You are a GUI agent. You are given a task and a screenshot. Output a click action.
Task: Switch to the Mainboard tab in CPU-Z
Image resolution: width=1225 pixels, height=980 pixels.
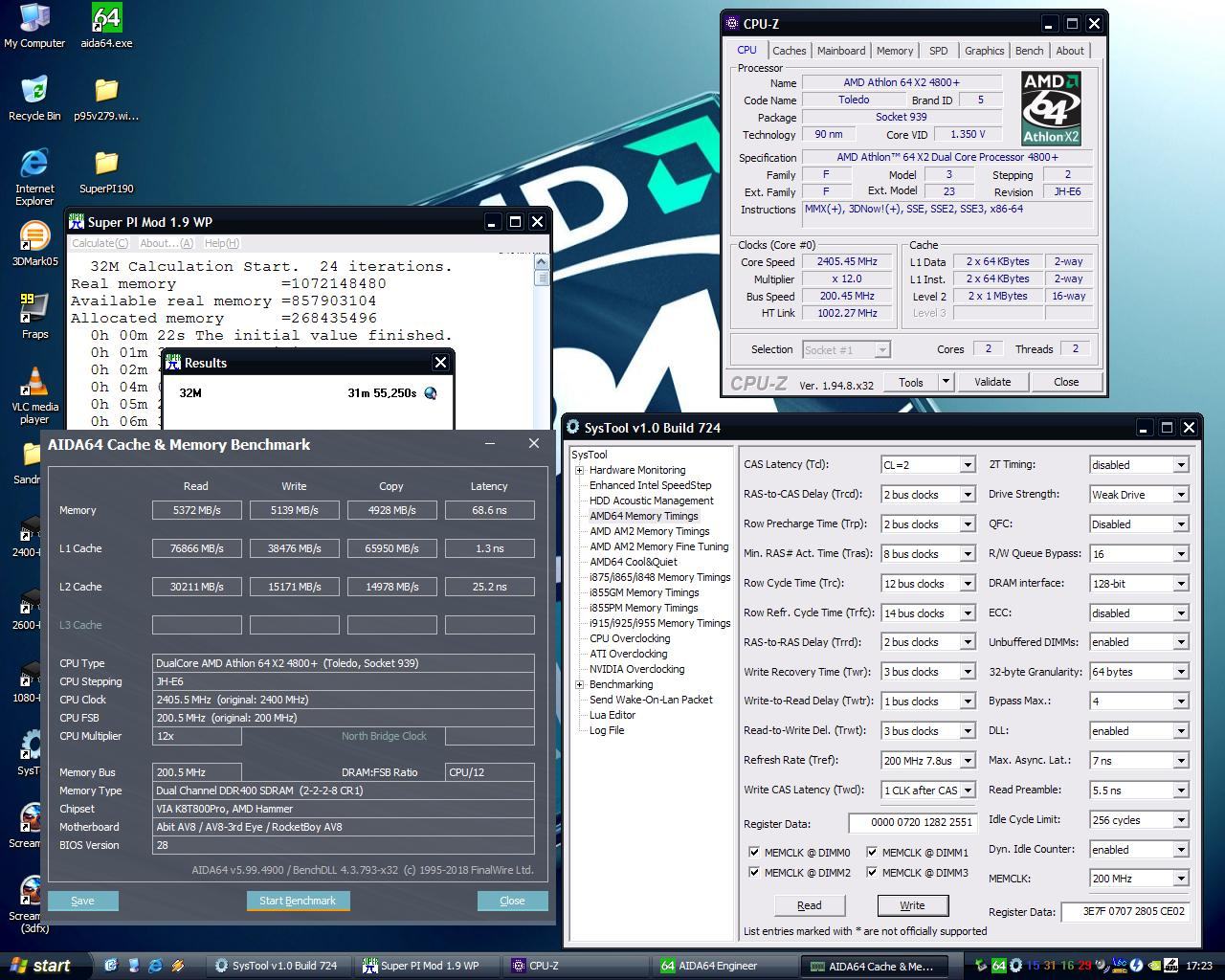pos(841,51)
